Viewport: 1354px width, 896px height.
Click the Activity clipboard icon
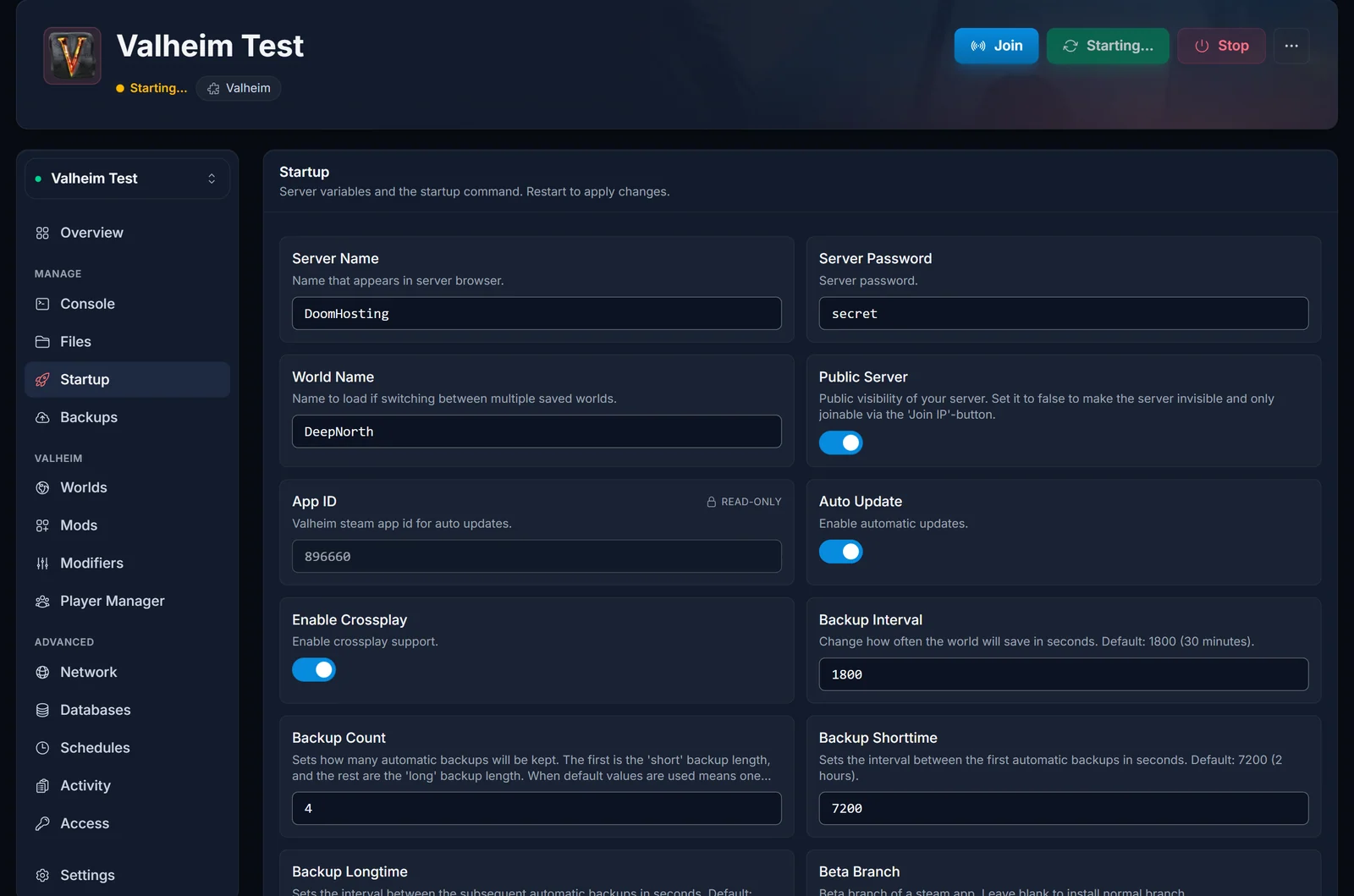point(42,786)
